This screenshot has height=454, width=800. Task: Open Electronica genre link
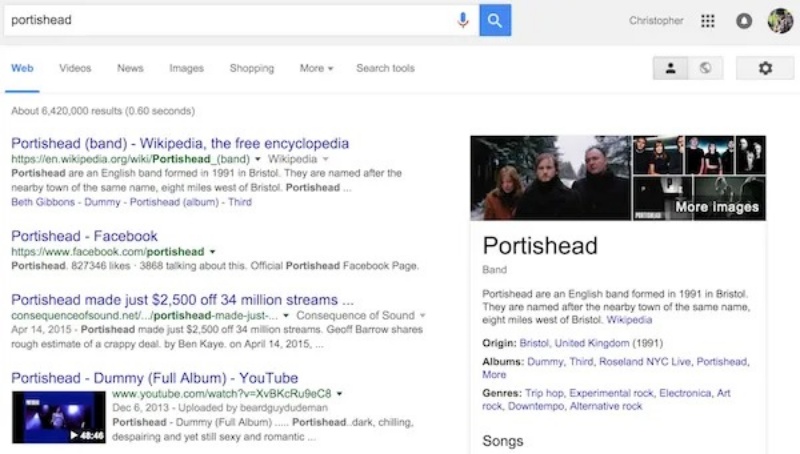pos(685,393)
